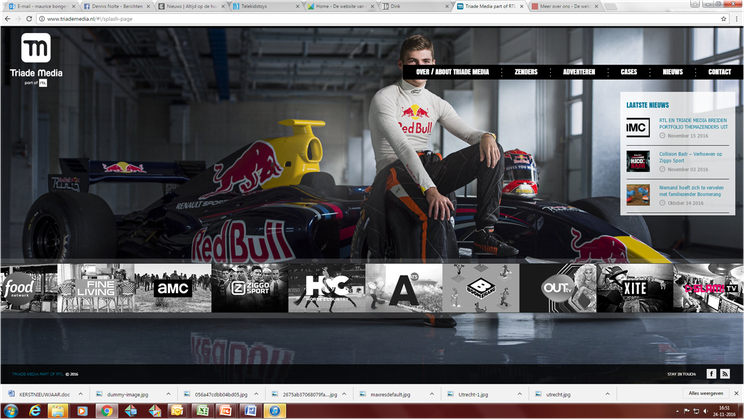Open Windows Media Player on taskbar

point(82,410)
